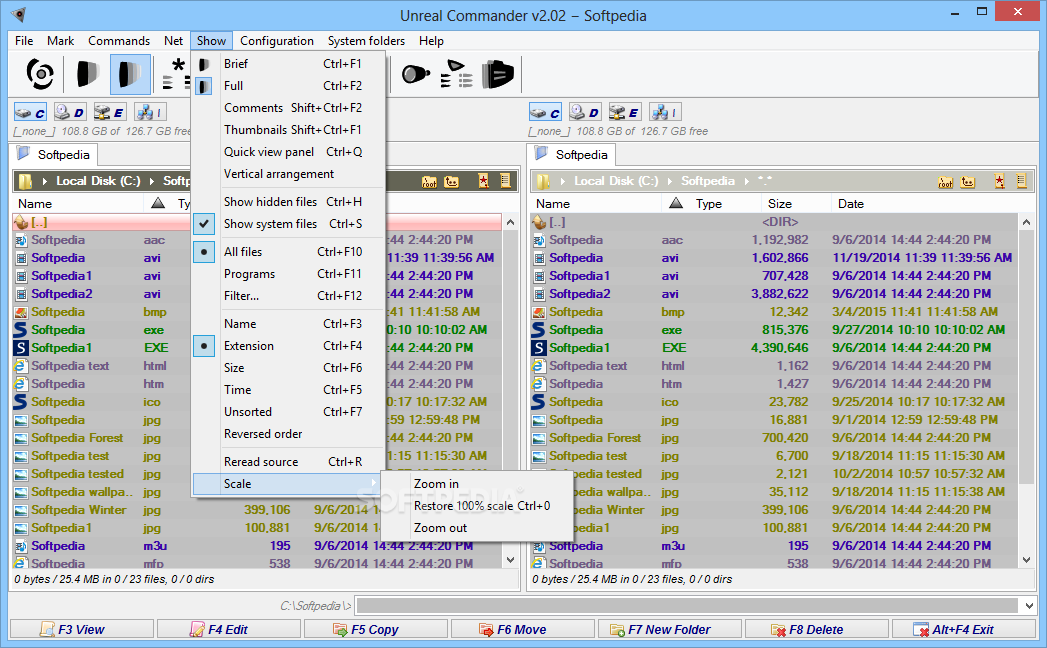The height and width of the screenshot is (648, 1047).
Task: Click the F6 Move button
Action: tap(522, 629)
